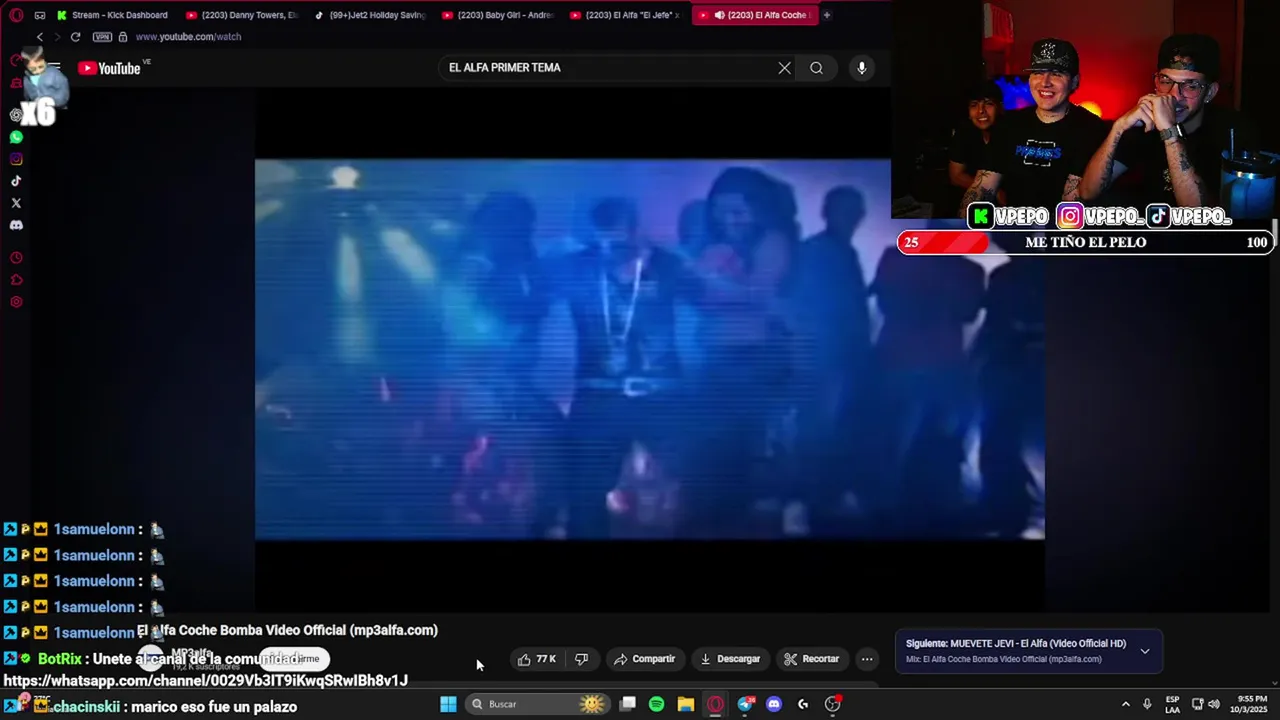1280x720 pixels.
Task: Click the Instagram VPEPO_ handle overlay
Action: [1100, 216]
